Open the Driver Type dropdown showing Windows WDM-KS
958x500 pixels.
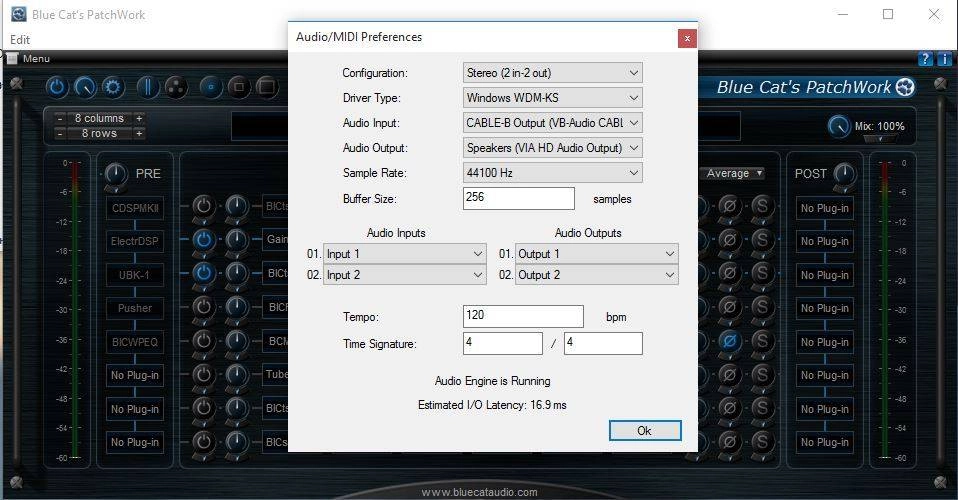click(x=552, y=98)
